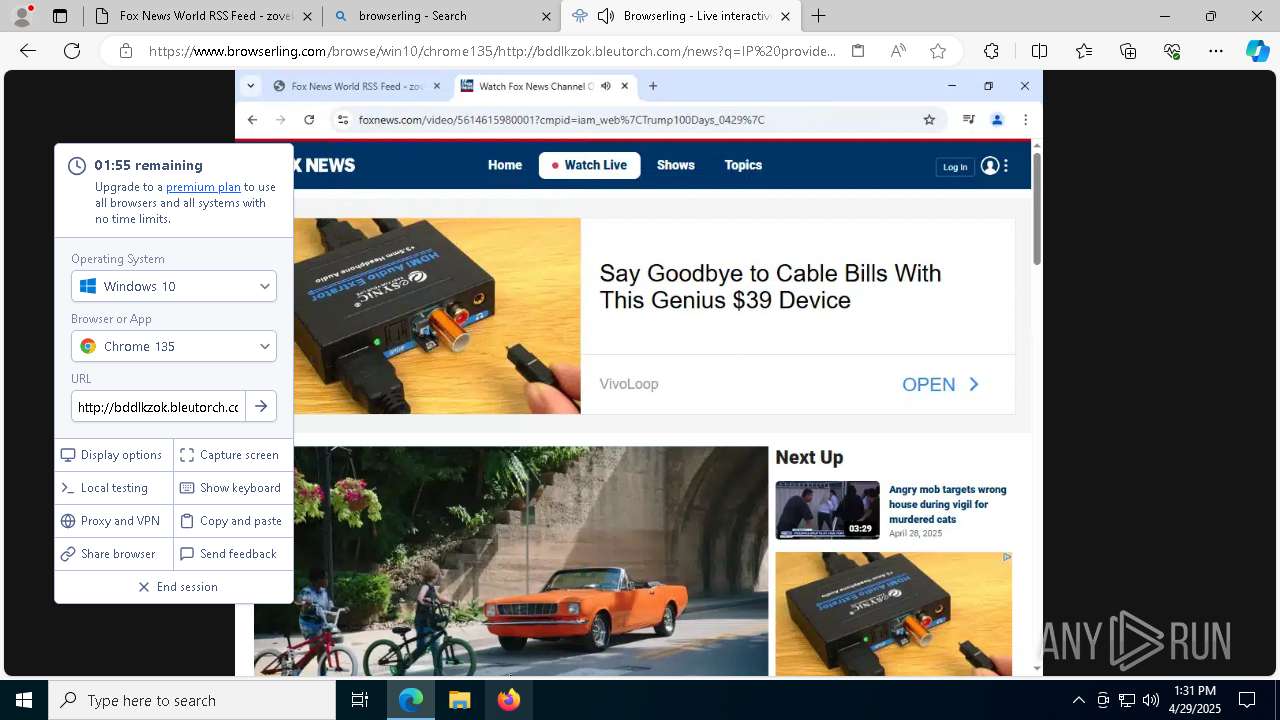Open new tab in remote Chrome
1280x720 pixels.
653,86
